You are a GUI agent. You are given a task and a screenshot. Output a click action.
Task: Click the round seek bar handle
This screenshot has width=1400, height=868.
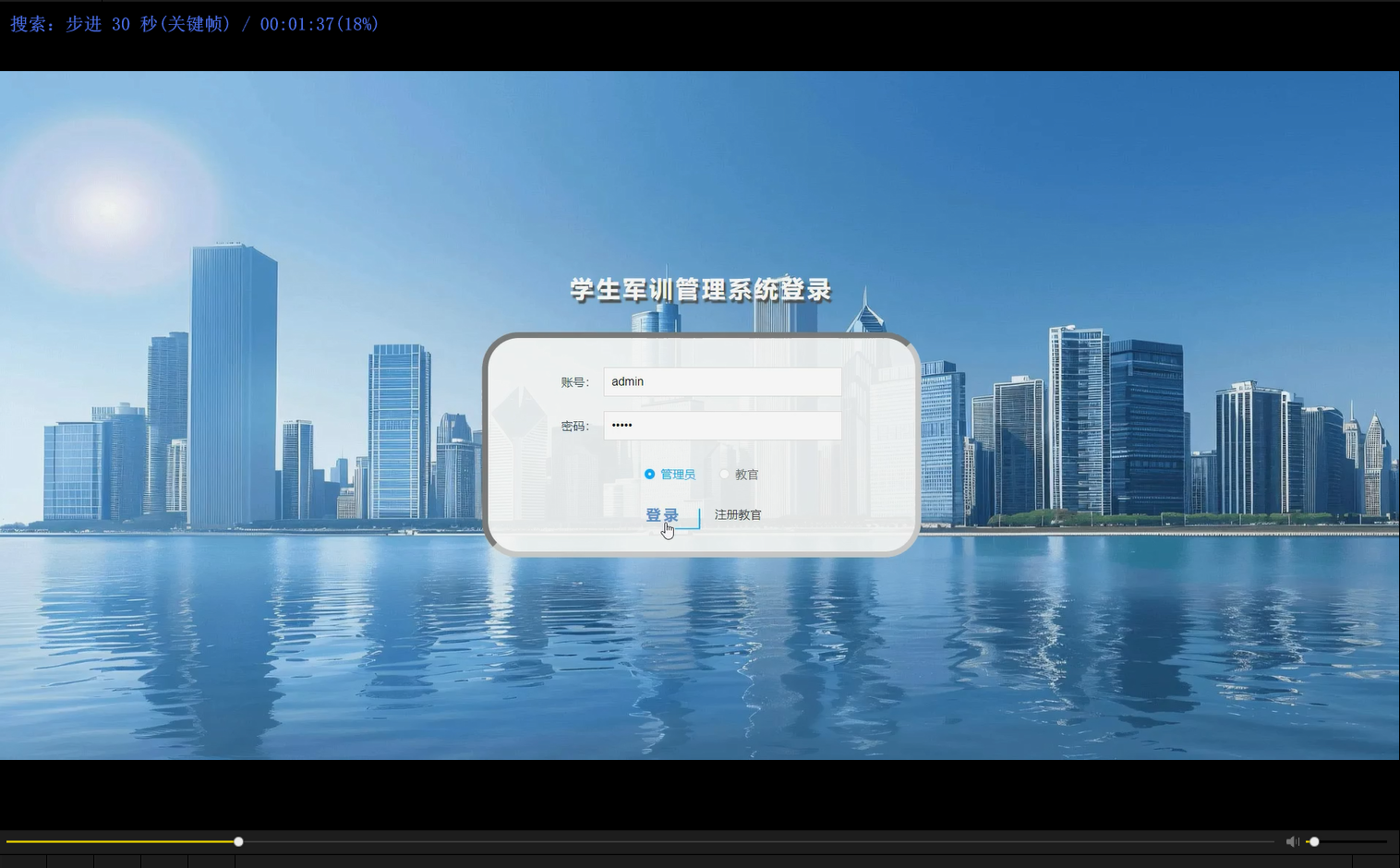tap(238, 841)
